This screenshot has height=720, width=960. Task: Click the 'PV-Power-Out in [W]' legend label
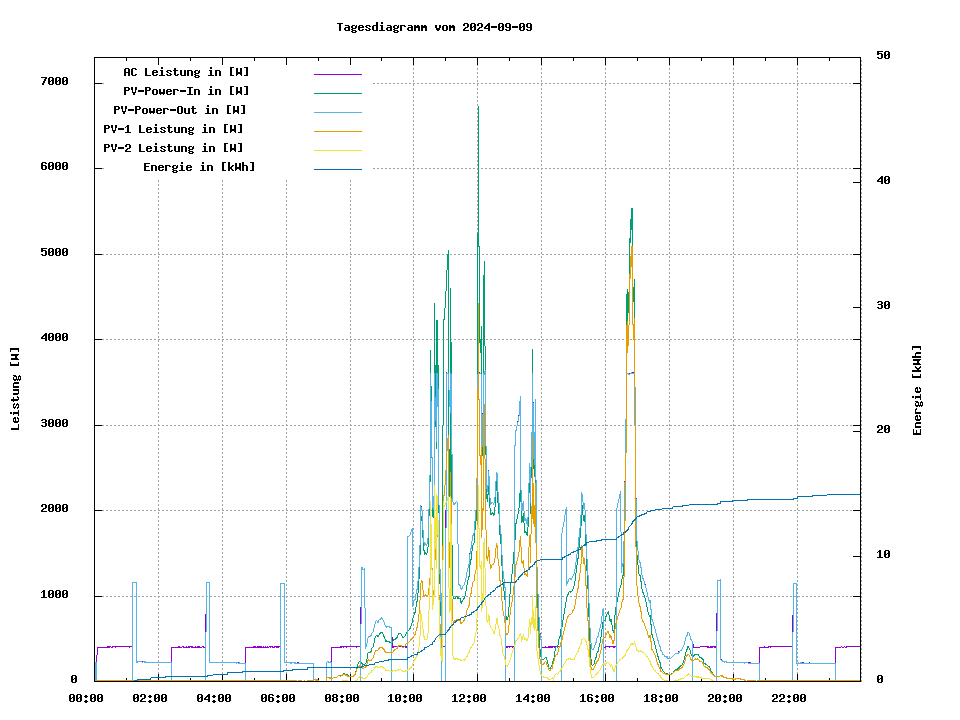tap(179, 110)
